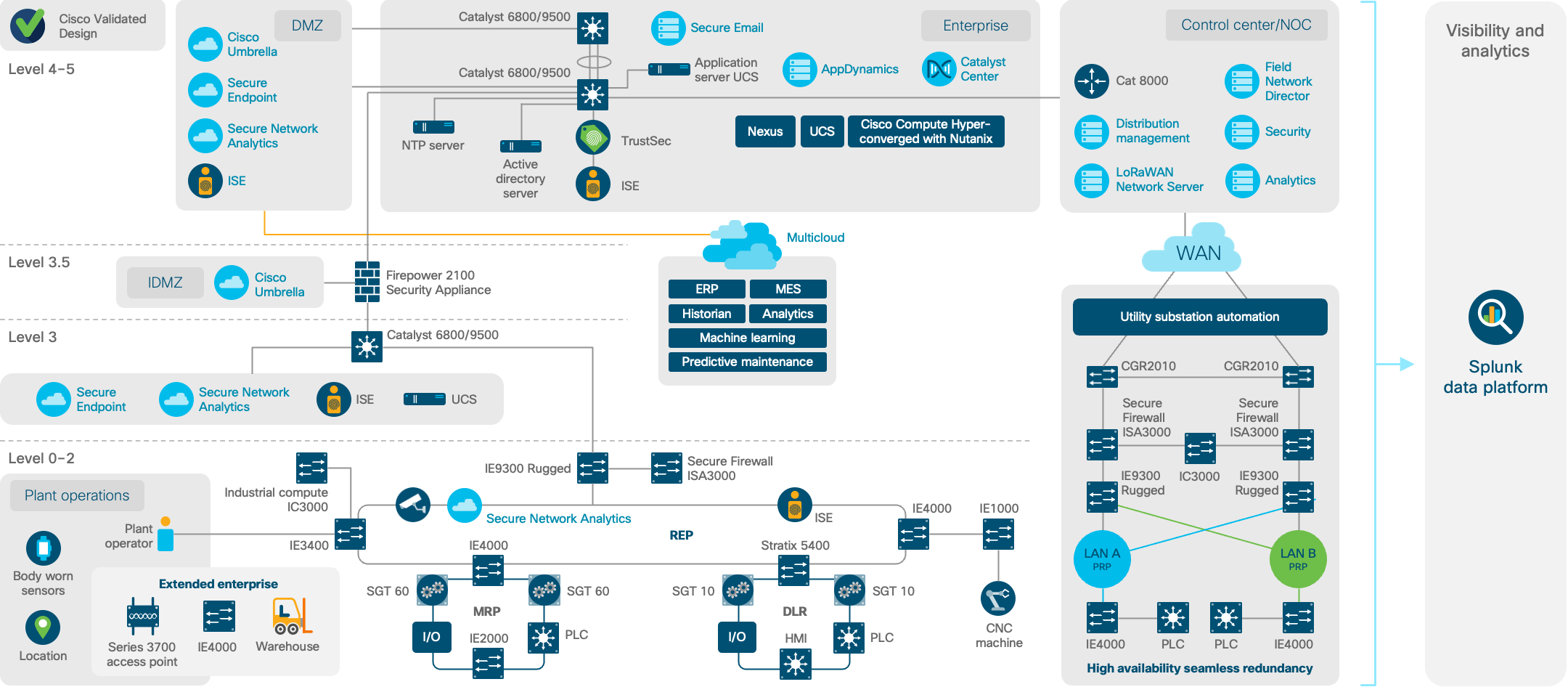The image size is (1568, 687).
Task: Select the Extended enterprise heading
Action: tap(219, 584)
